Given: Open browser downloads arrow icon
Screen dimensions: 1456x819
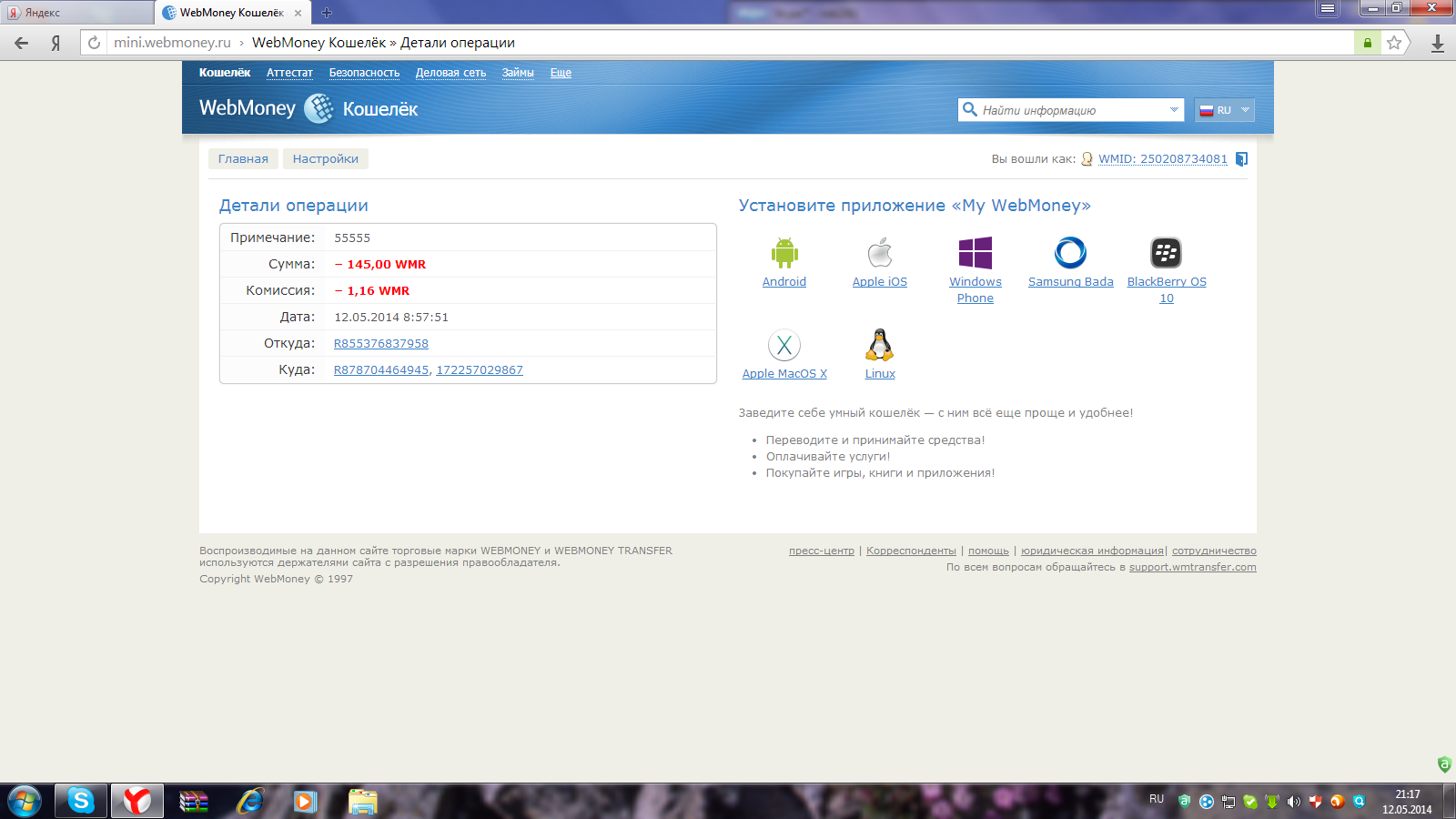Looking at the screenshot, I should point(1438,43).
